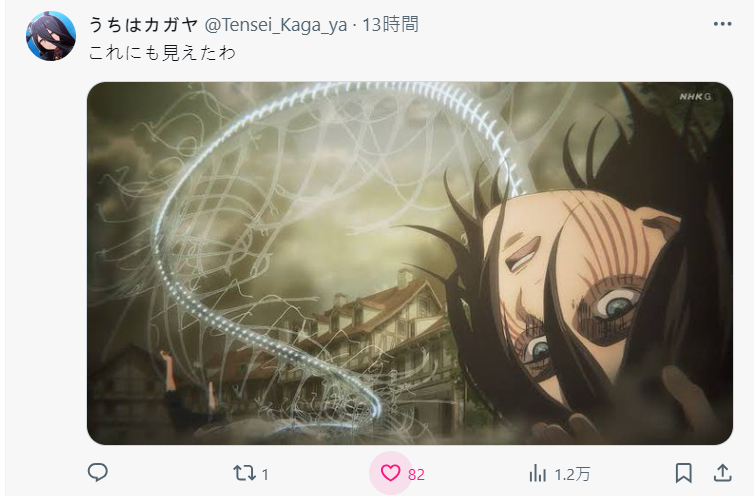Click the tweet text これにも見えたわ

(x=162, y=53)
